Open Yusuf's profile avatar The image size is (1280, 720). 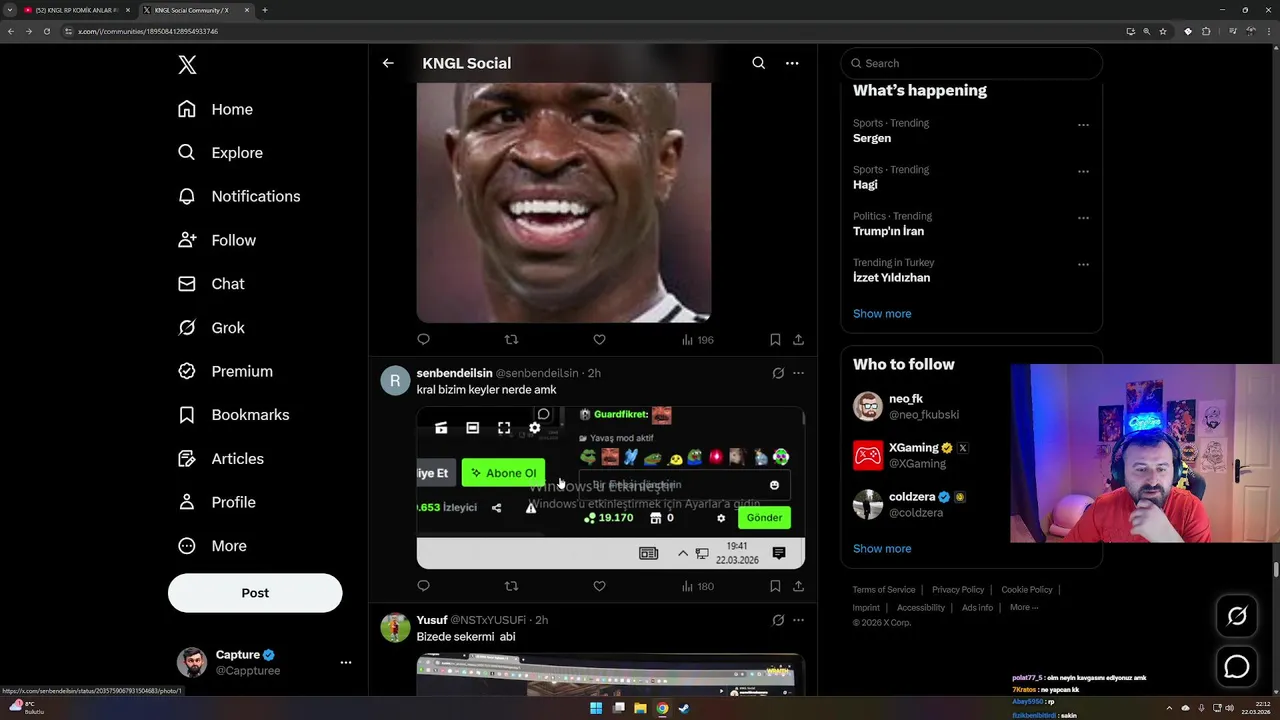(x=395, y=628)
